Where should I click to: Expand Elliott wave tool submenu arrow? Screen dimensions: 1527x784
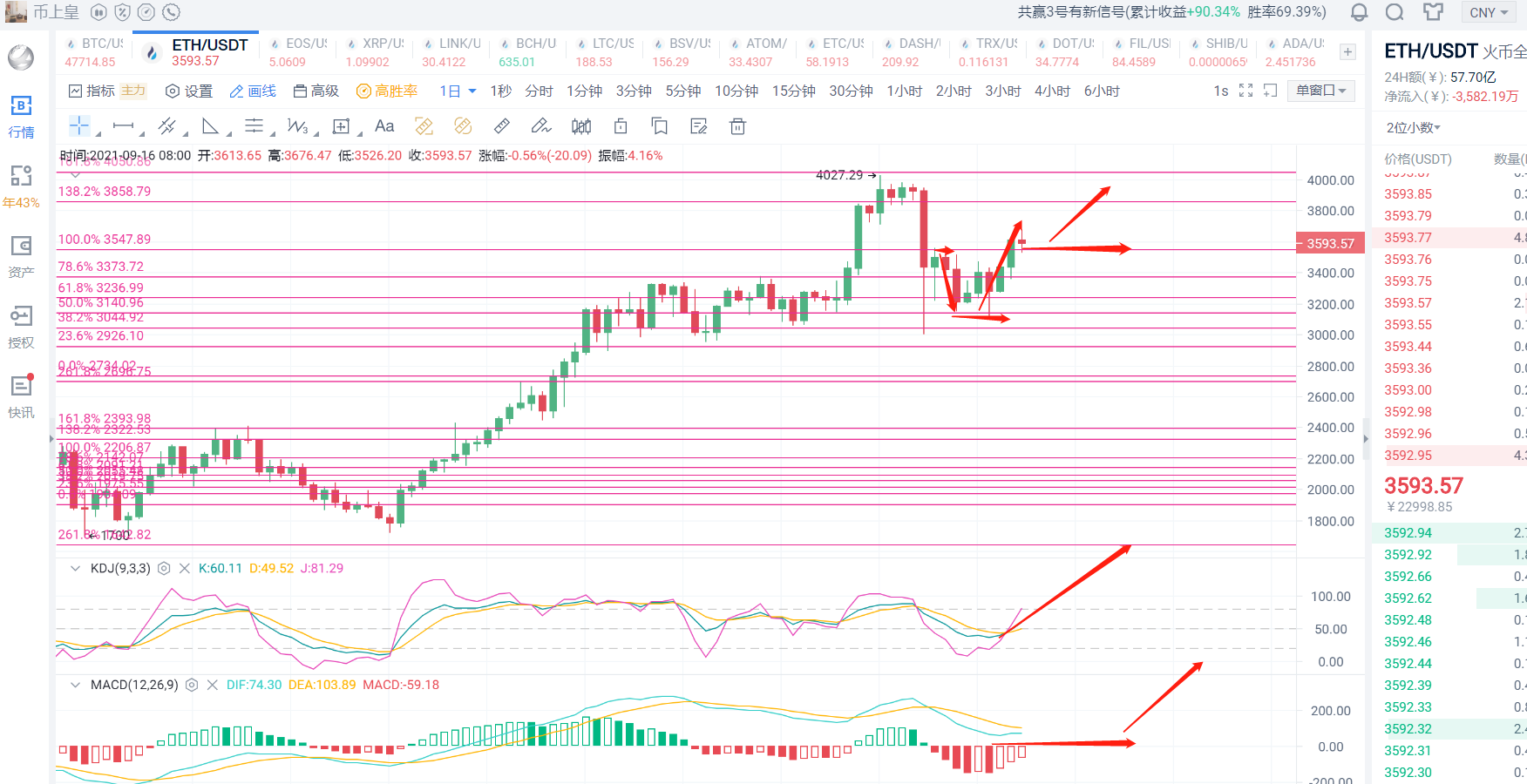316,133
